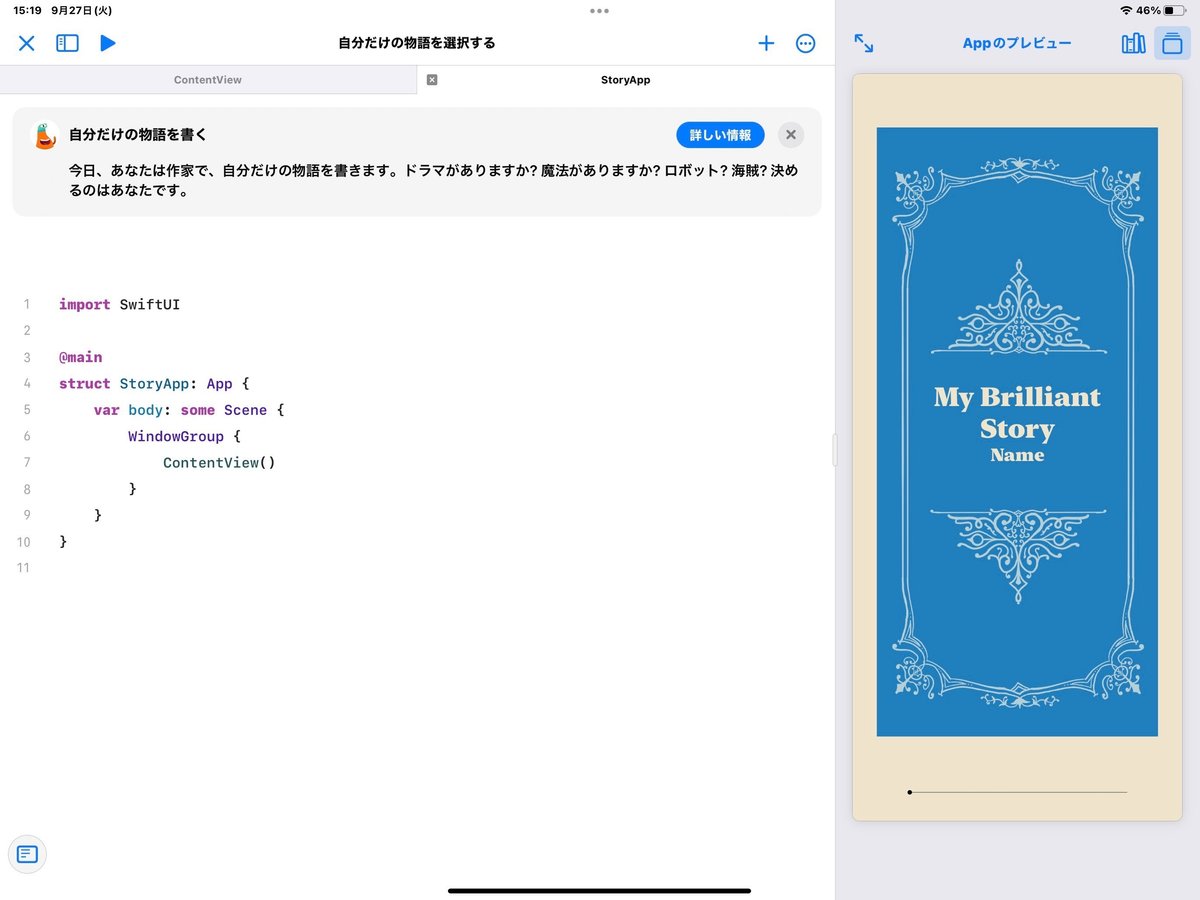Image resolution: width=1200 pixels, height=900 pixels.
Task: Close the StoryApp tab with its X
Action: [x=432, y=80]
